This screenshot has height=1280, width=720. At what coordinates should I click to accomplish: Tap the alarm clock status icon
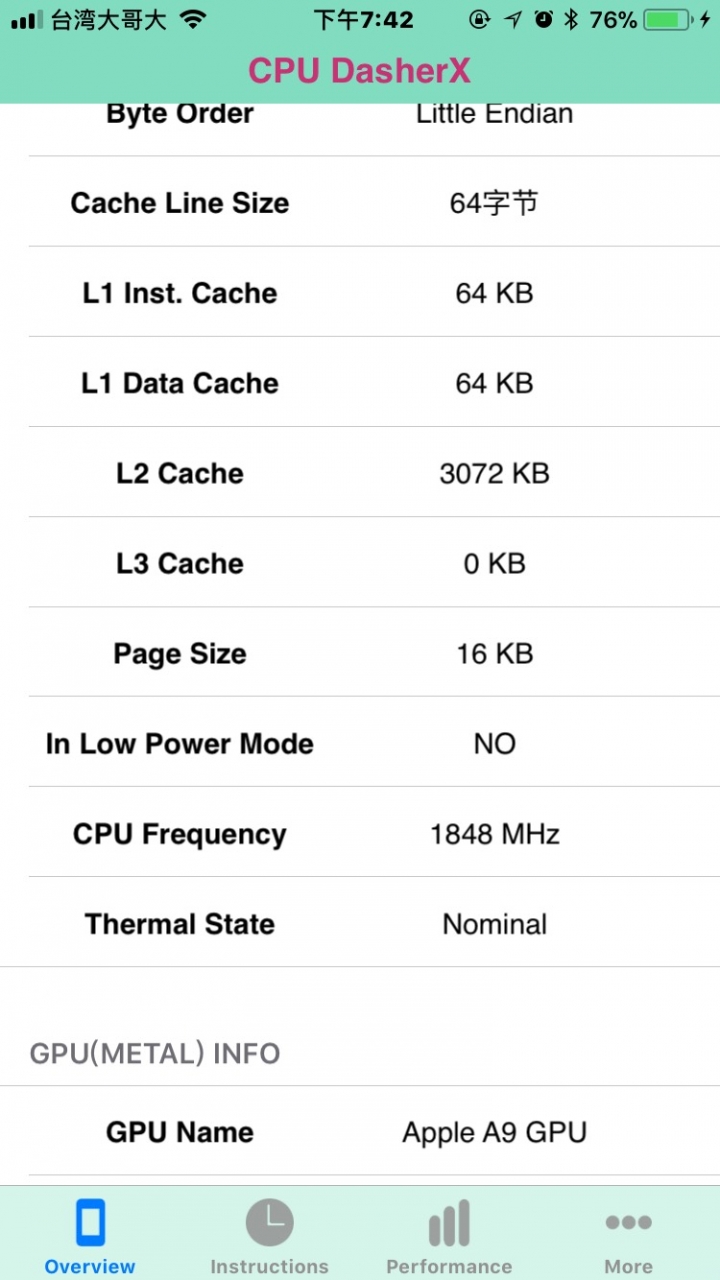[x=543, y=19]
